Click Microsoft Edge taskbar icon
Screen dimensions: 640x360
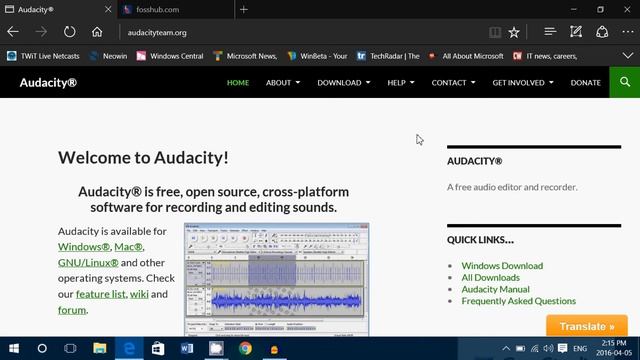(x=129, y=349)
